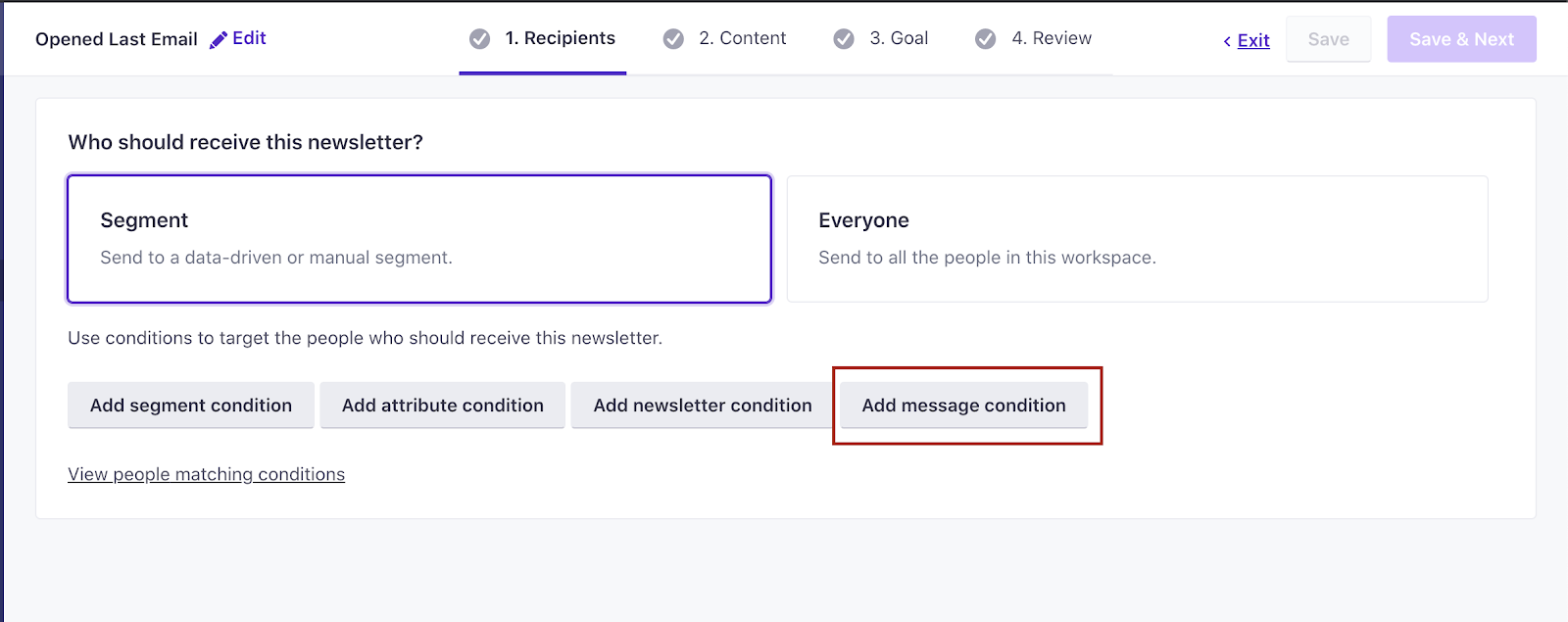Image resolution: width=1568 pixels, height=622 pixels.
Task: Click the pencil icon beside the newsletter name
Action: click(219, 40)
